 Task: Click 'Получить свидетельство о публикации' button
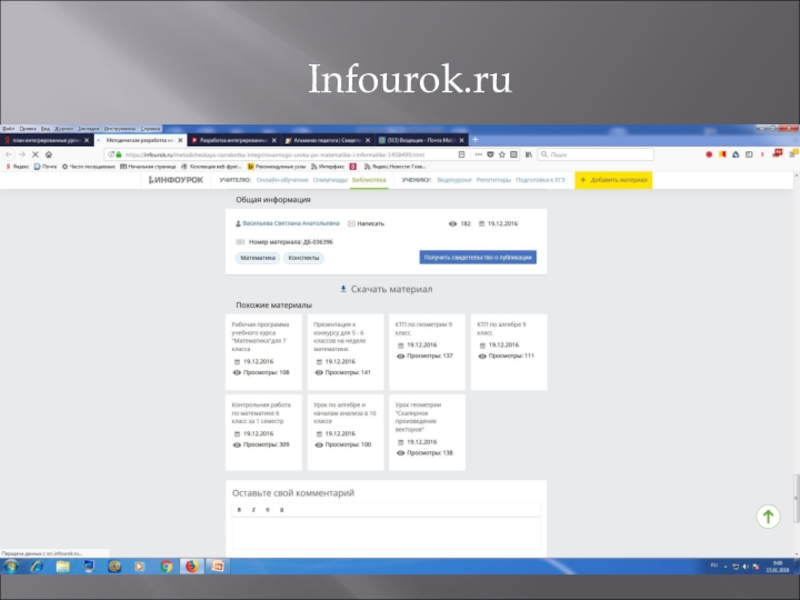point(478,257)
